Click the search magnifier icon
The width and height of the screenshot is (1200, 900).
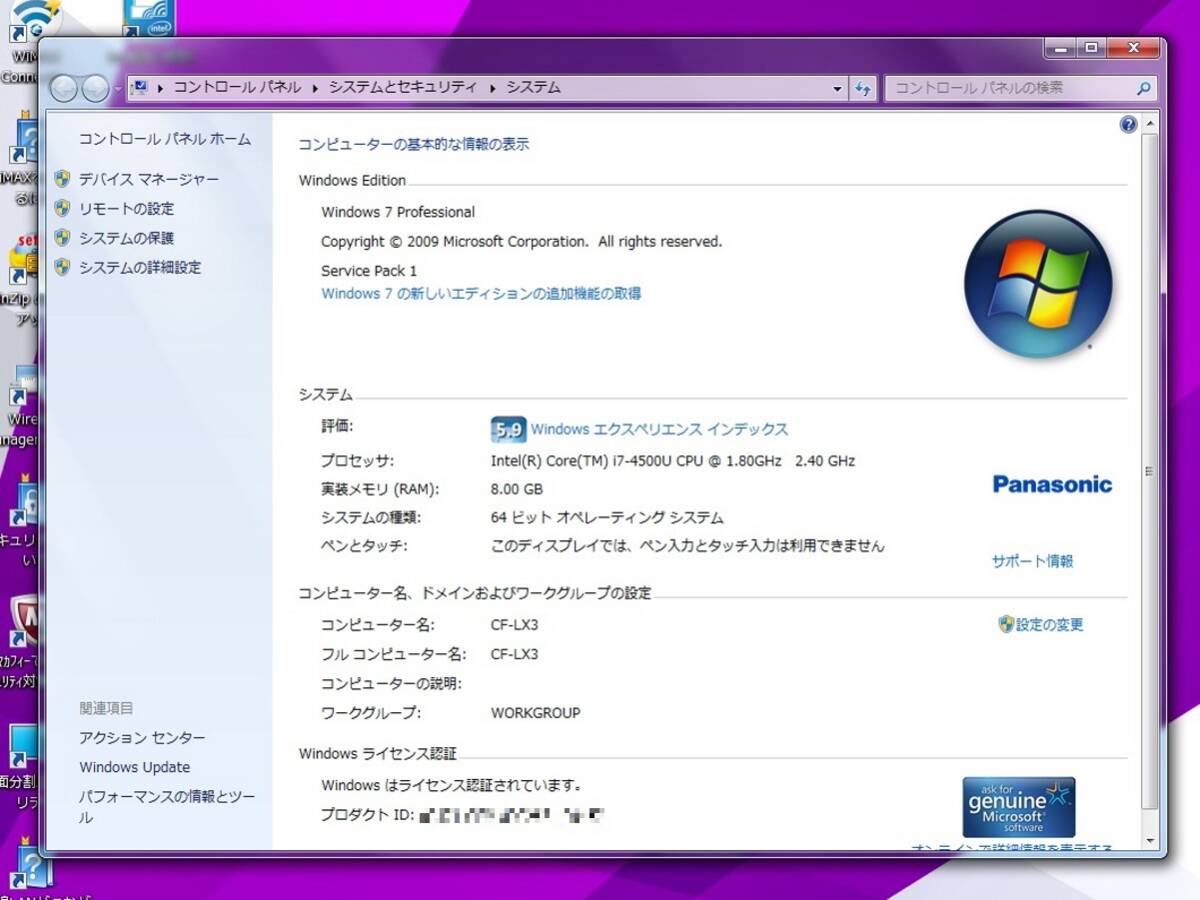[1144, 88]
